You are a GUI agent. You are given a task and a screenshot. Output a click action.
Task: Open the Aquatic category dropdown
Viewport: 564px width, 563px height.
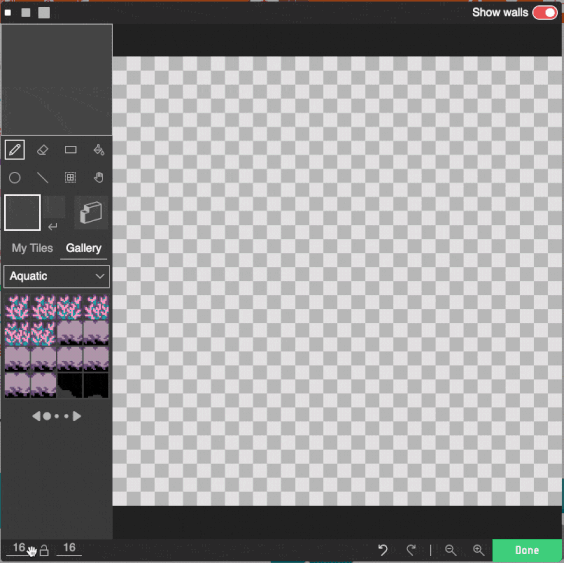pyautogui.click(x=56, y=276)
